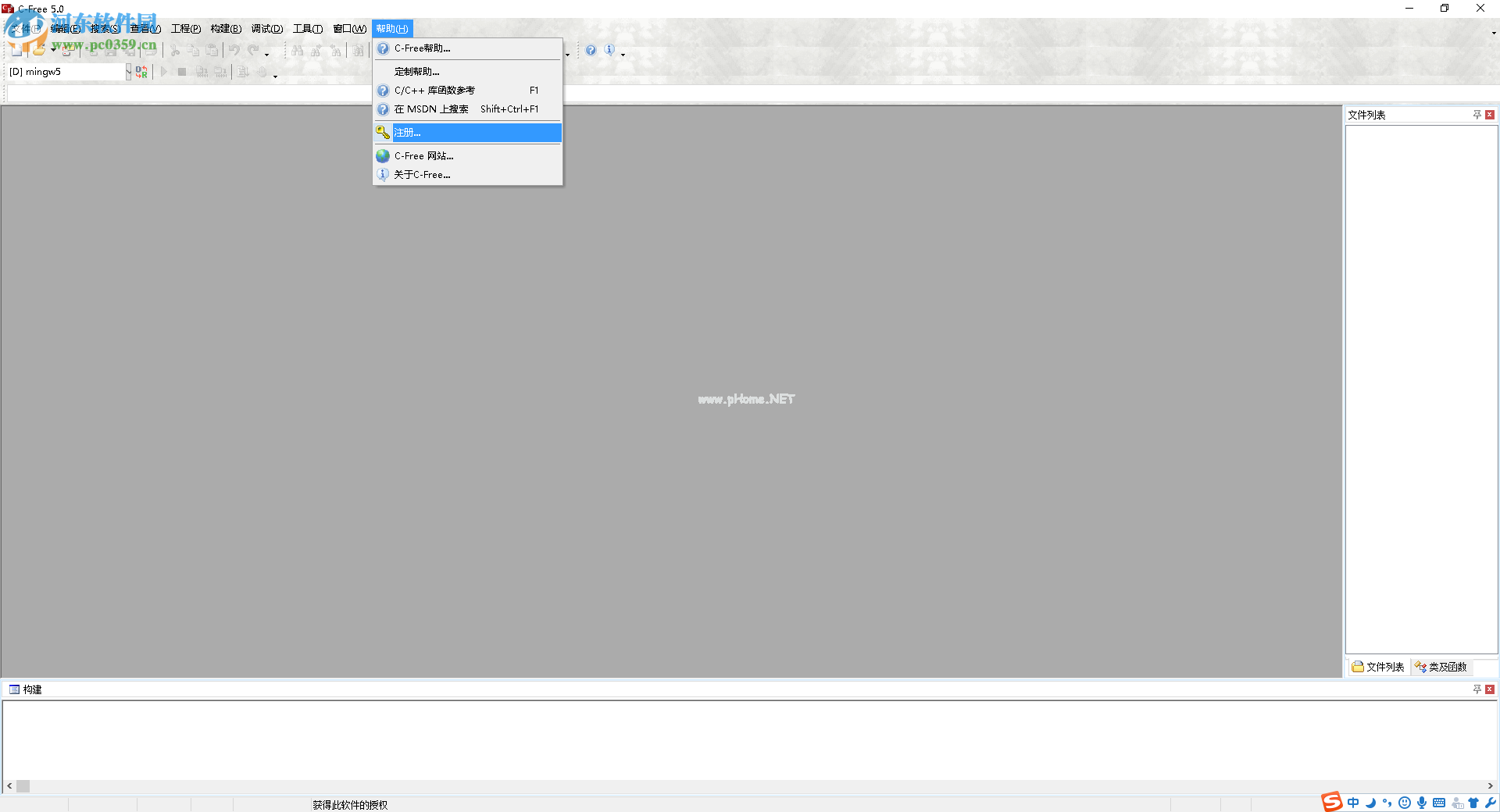
Task: Close the 构建 output panel
Action: point(1490,689)
